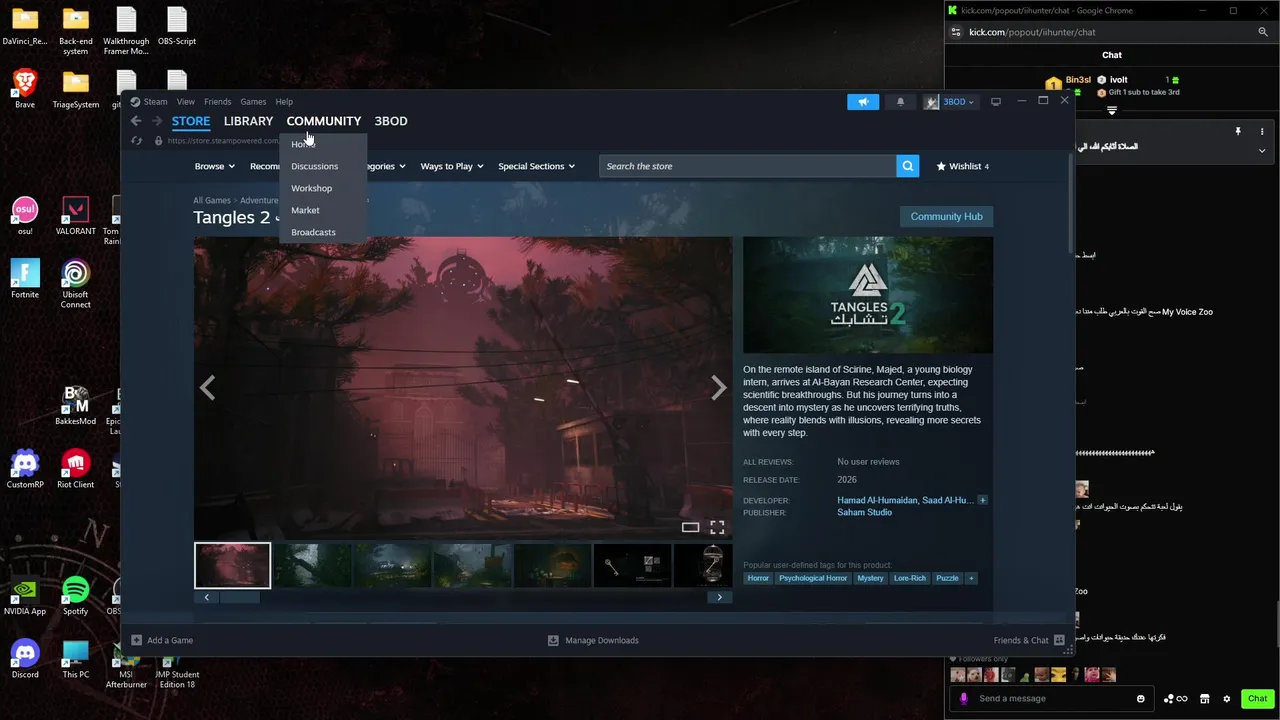Switch to the LIBRARY tab
Screen dimensions: 1280x720
tap(248, 121)
